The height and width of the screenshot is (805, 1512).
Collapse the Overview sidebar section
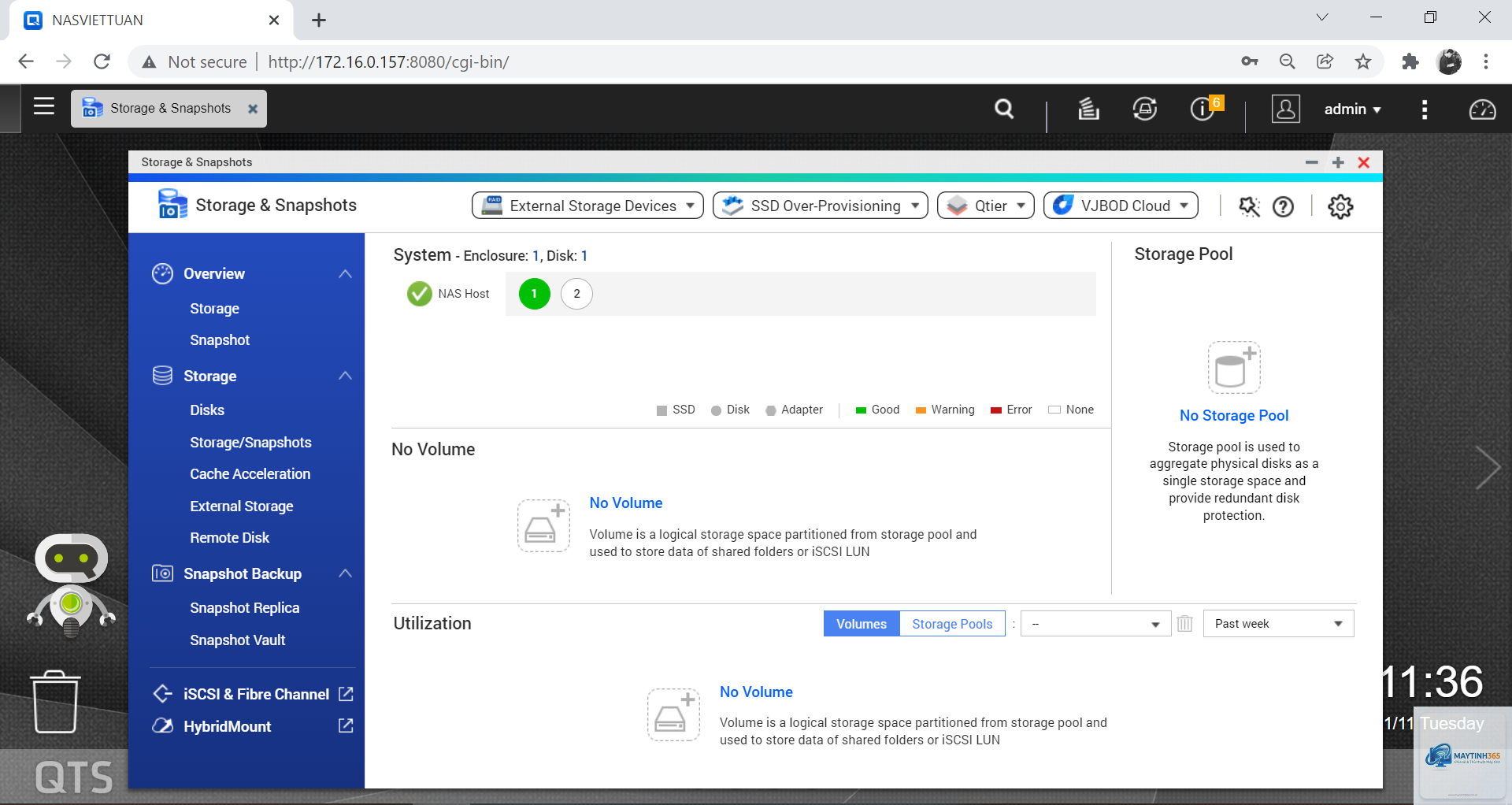[345, 273]
